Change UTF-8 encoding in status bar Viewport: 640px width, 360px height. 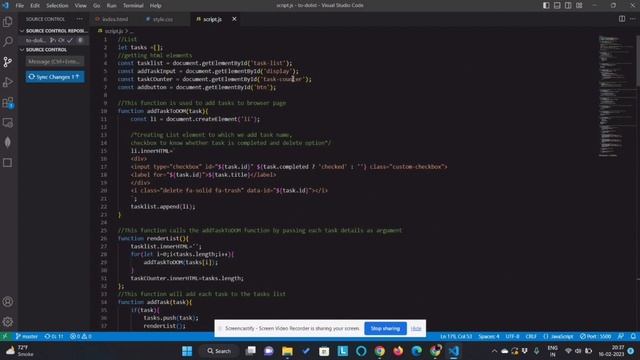[x=512, y=336]
